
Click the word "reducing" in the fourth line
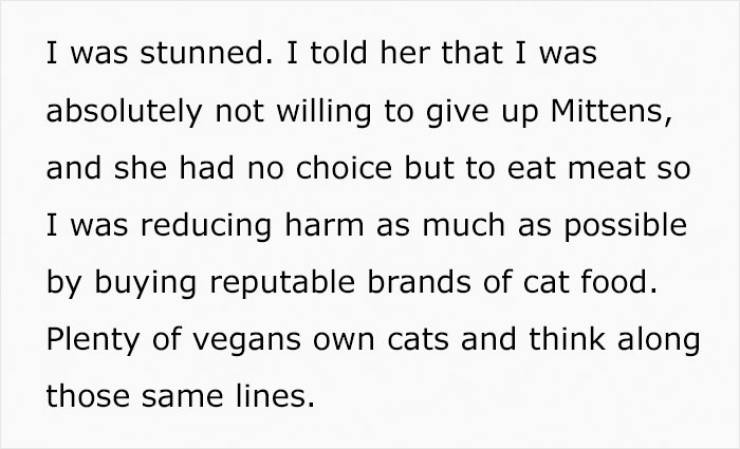206,228
